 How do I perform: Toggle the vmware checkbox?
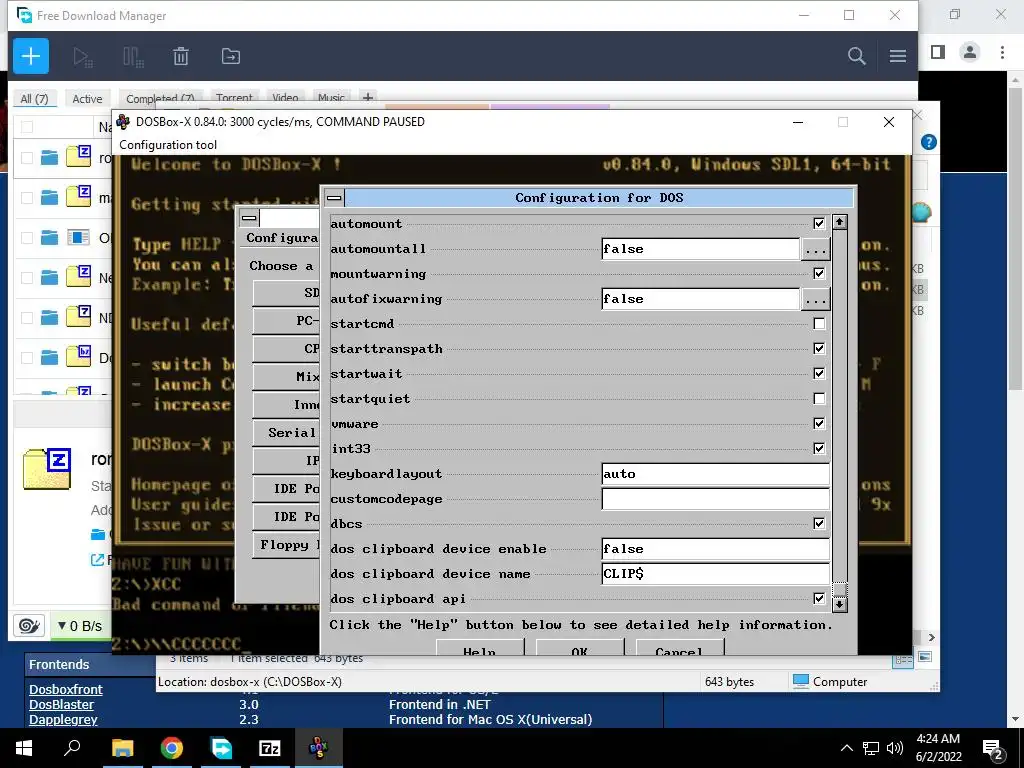point(819,423)
